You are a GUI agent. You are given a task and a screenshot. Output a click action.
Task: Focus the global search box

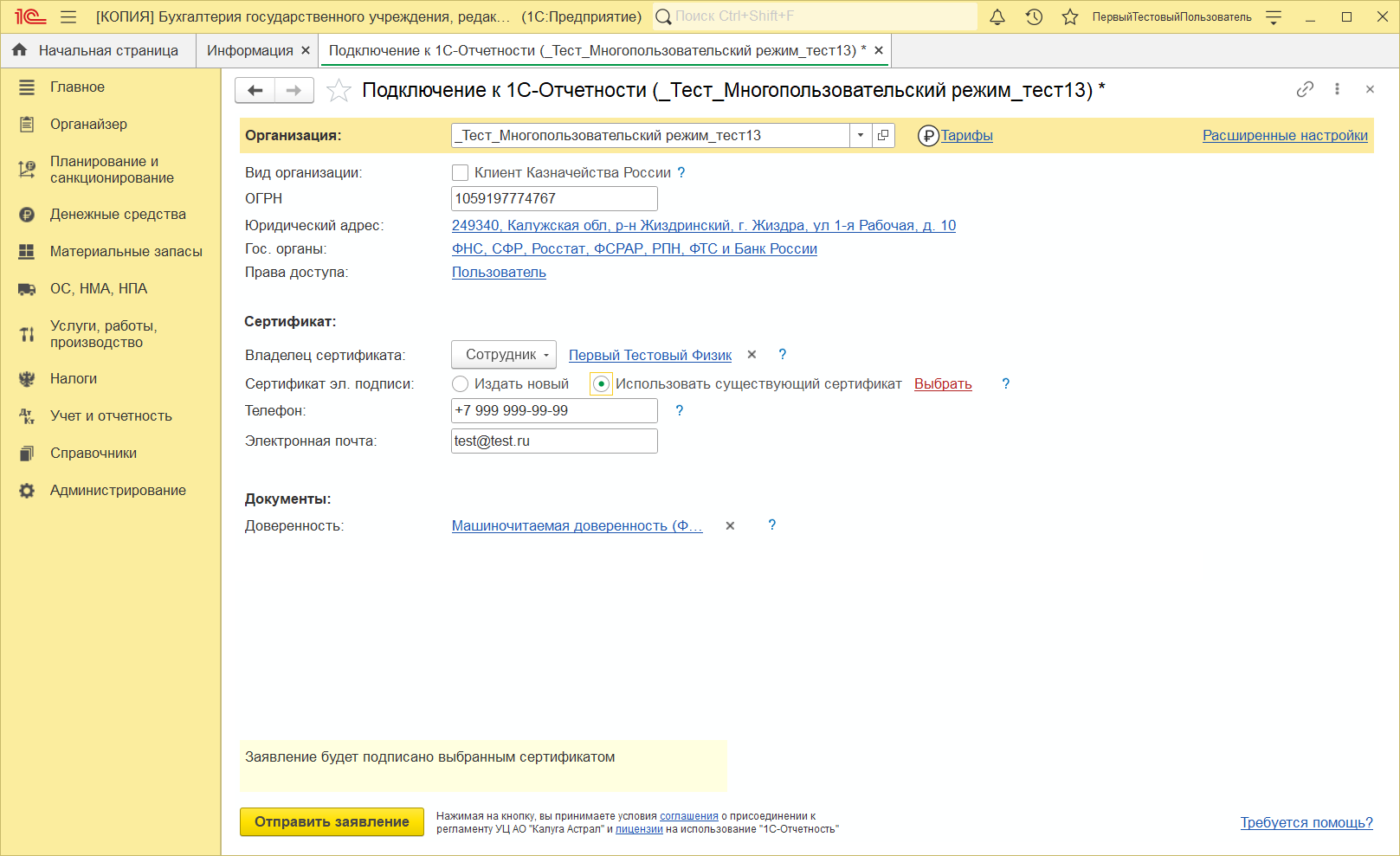(814, 16)
